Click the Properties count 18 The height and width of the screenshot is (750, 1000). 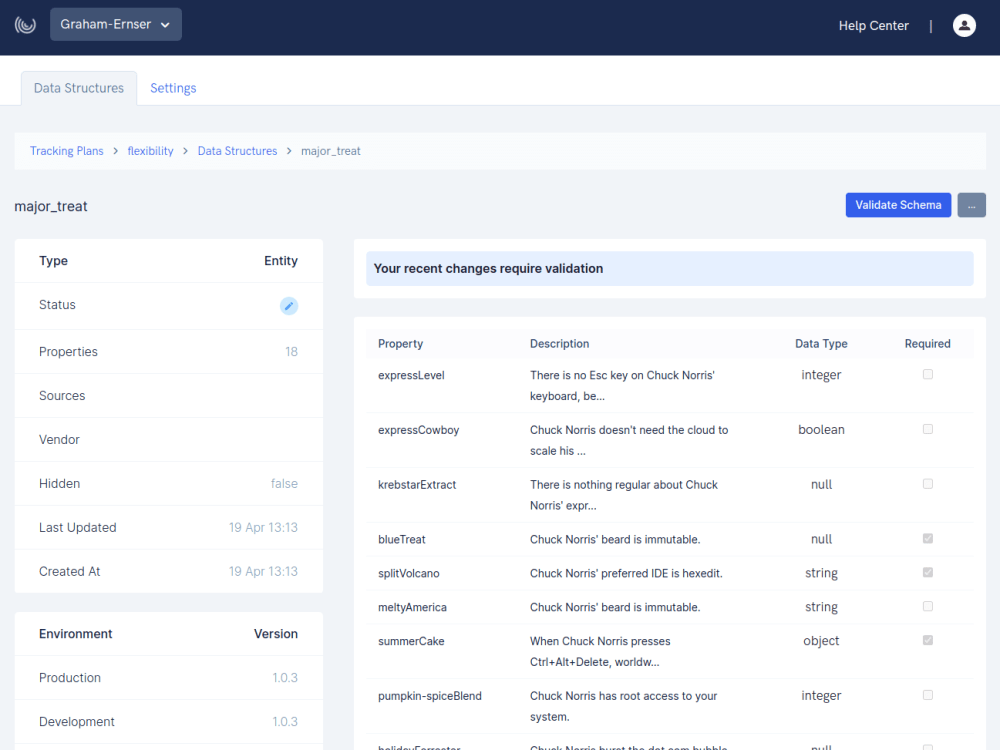pyautogui.click(x=291, y=352)
